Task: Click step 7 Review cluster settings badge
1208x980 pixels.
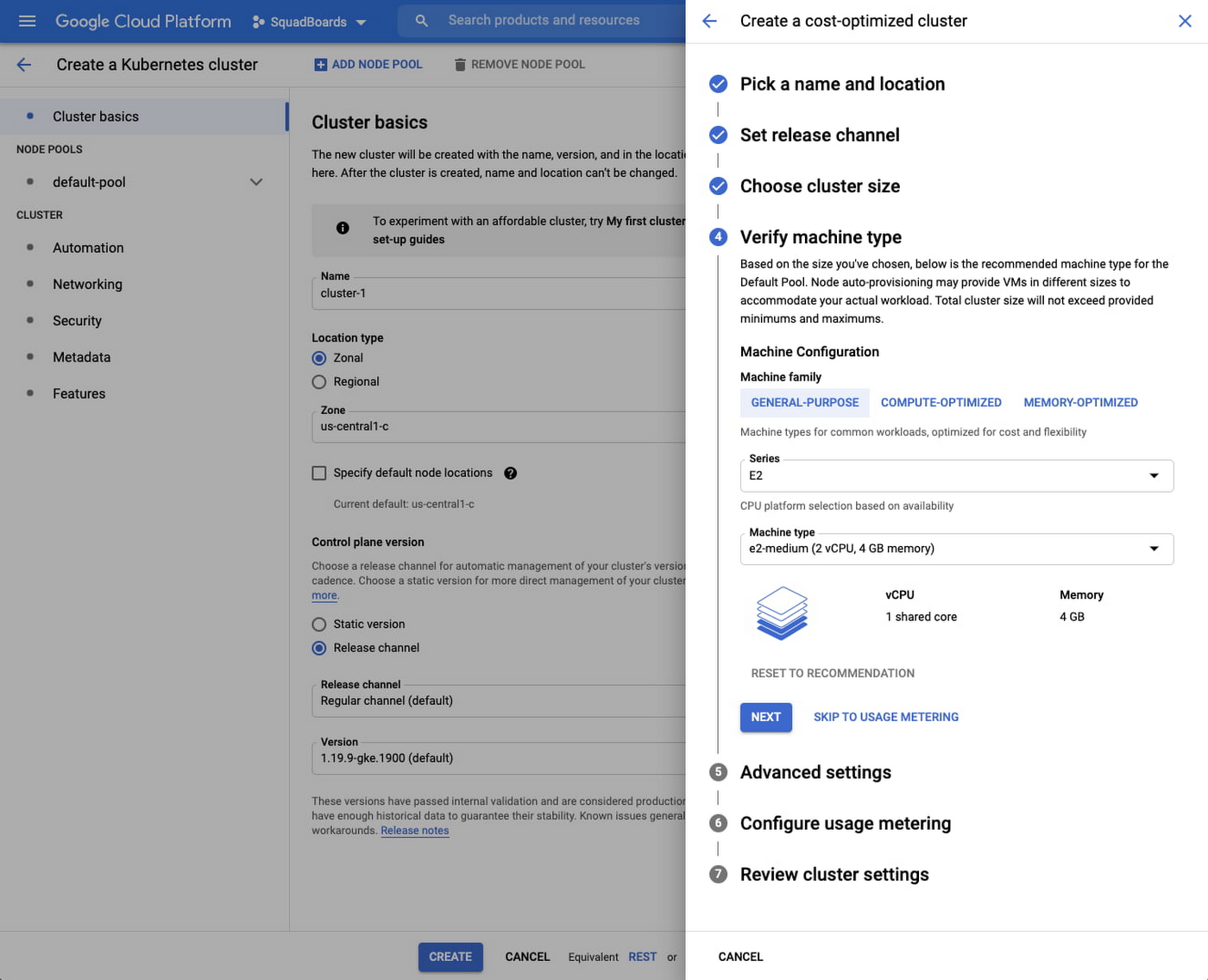Action: coord(718,874)
